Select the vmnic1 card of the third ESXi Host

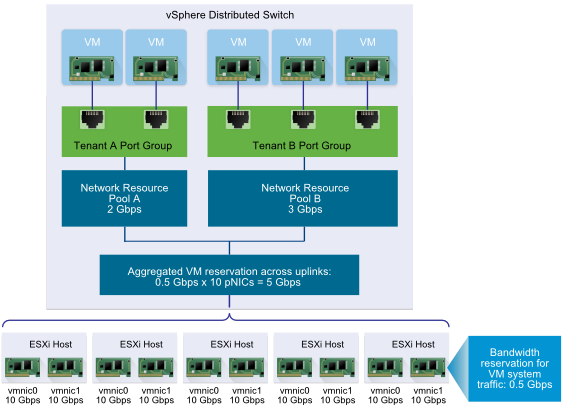(247, 367)
